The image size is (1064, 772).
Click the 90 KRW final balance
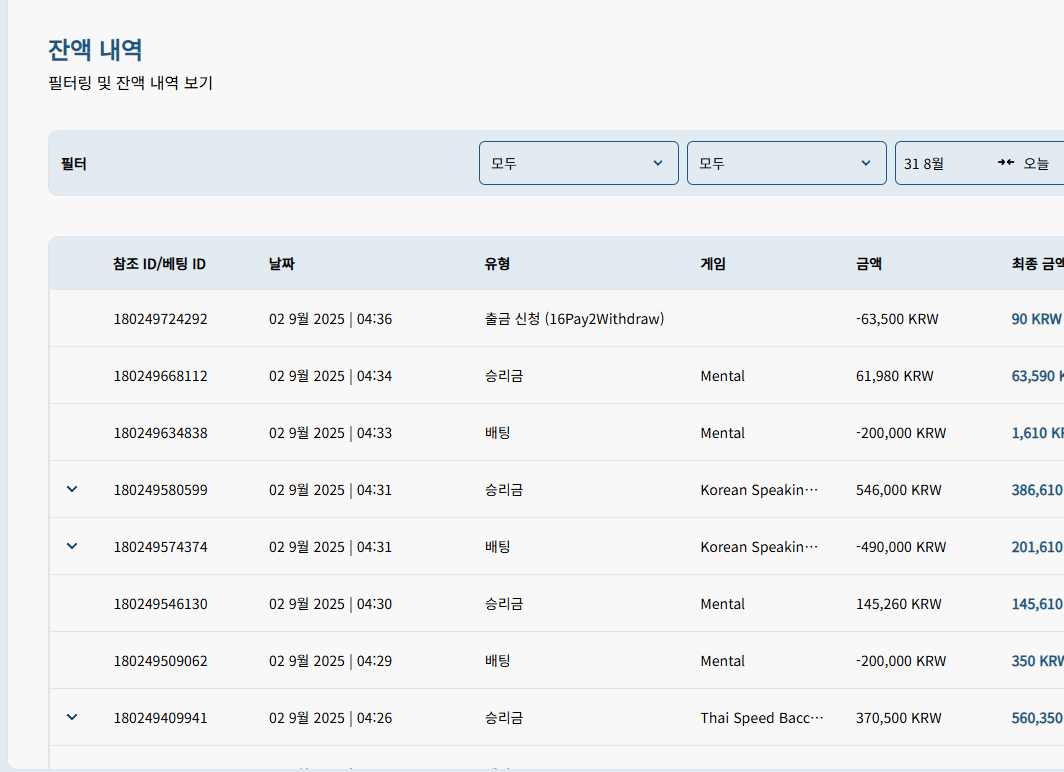(1036, 319)
